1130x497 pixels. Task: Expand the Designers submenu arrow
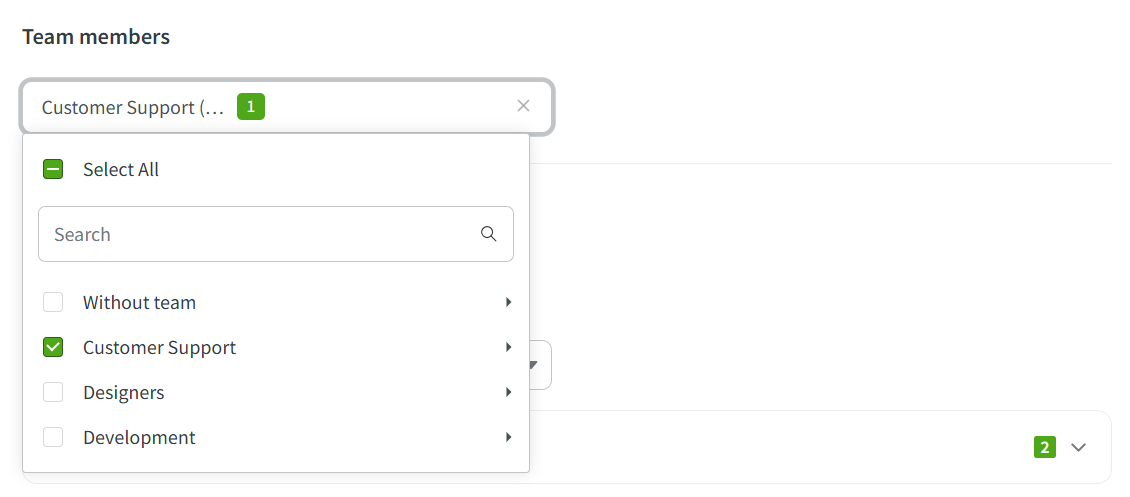pos(509,393)
